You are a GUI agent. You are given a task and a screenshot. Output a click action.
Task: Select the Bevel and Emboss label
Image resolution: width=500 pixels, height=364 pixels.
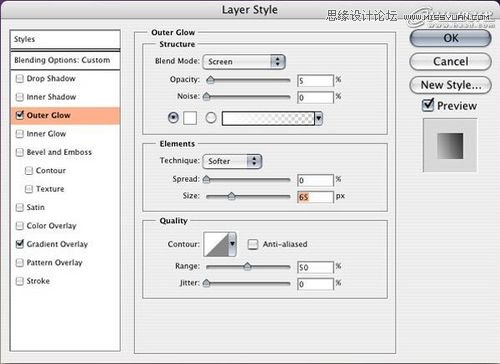(59, 152)
